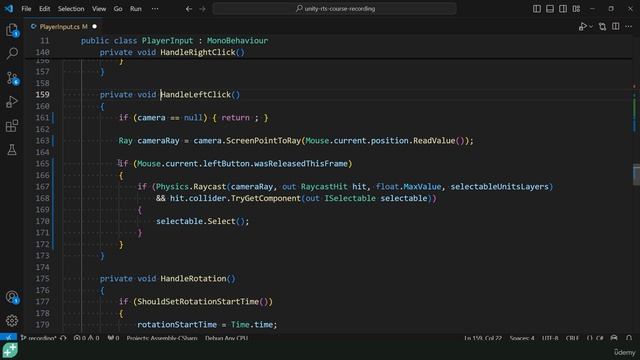Select the Debug Any CPU configuration

[227, 338]
